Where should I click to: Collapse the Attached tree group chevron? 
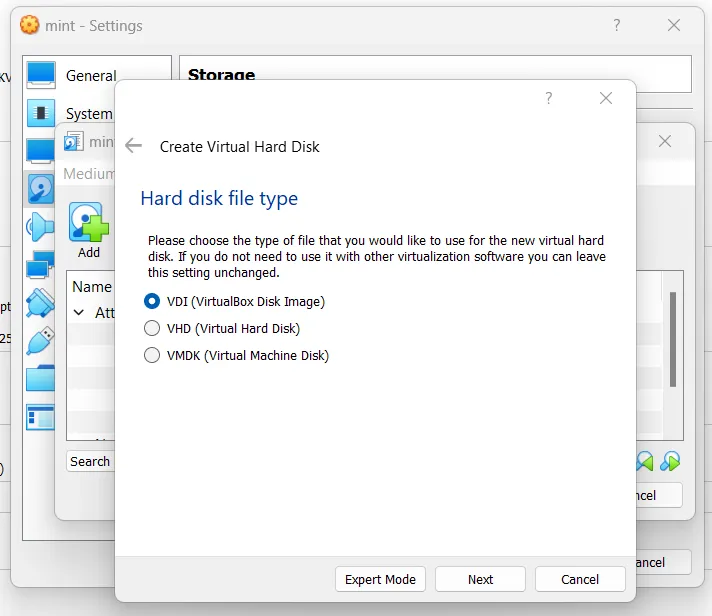[79, 312]
